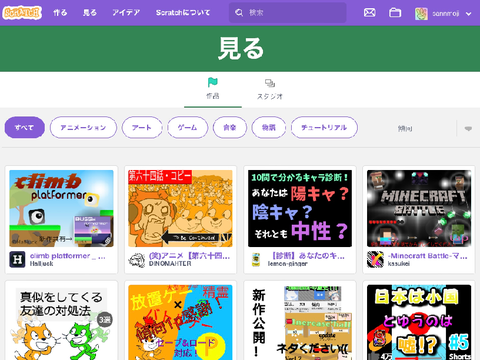This screenshot has height=360, width=480.
Task: Open the Minecraft Battle thumbnail
Action: click(x=419, y=208)
